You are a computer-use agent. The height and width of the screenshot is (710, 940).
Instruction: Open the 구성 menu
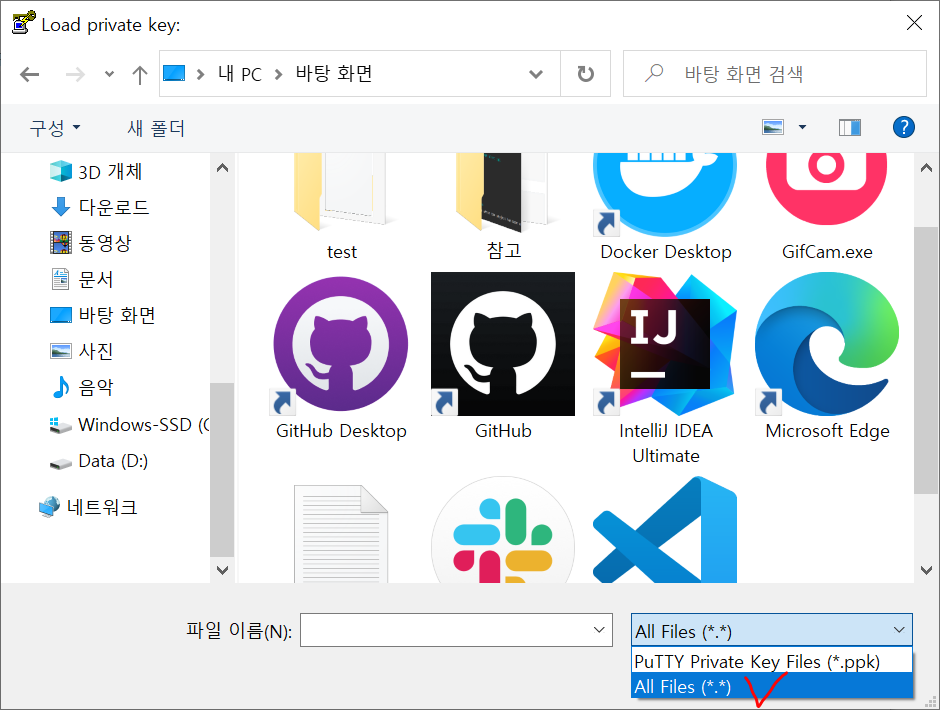[x=55, y=128]
